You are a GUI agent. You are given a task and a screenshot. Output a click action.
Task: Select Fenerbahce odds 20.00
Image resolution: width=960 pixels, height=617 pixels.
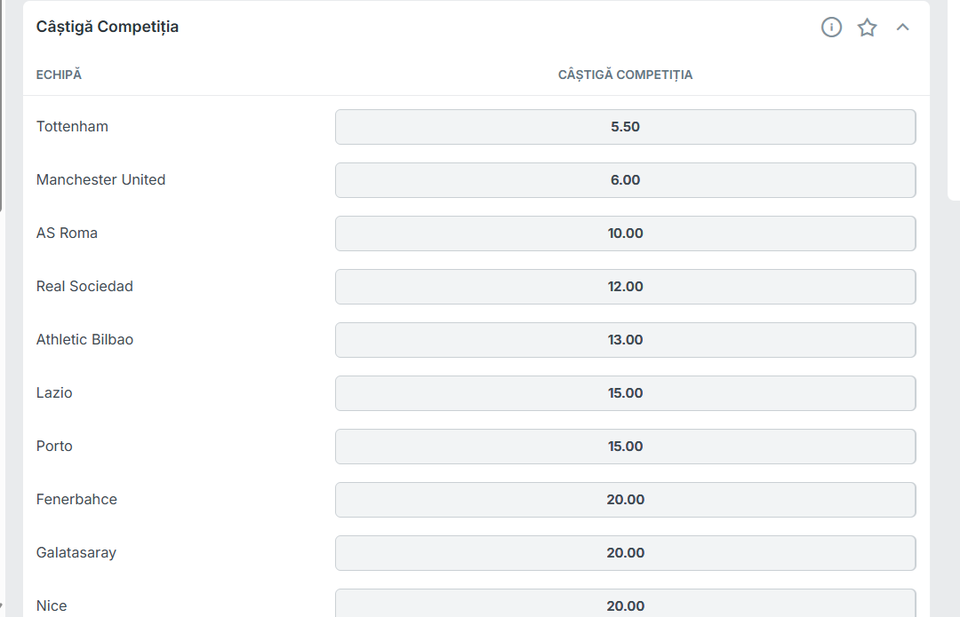click(625, 499)
